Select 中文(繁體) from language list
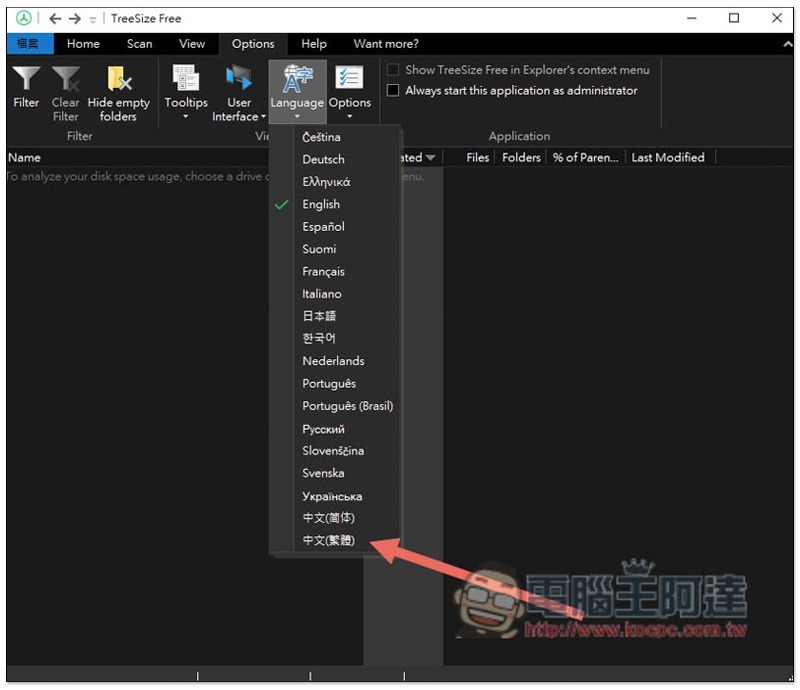 coord(328,540)
